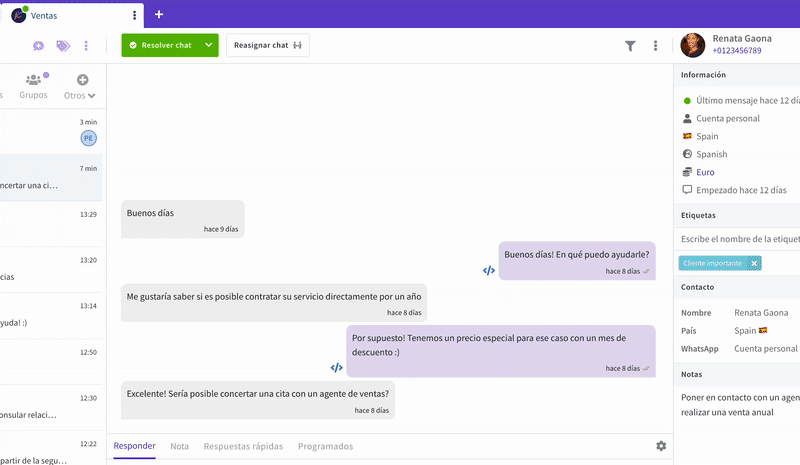Open the Respuestas rápidas tab
This screenshot has width=800, height=465.
click(243, 446)
